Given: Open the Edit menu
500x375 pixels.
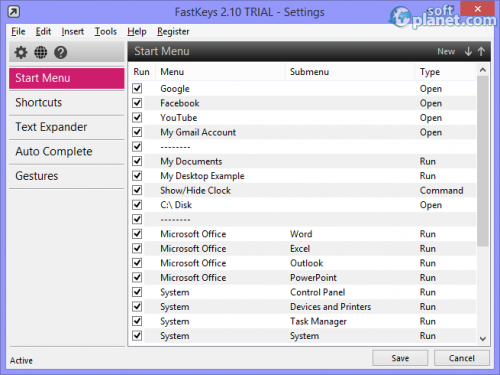Looking at the screenshot, I should (x=43, y=31).
